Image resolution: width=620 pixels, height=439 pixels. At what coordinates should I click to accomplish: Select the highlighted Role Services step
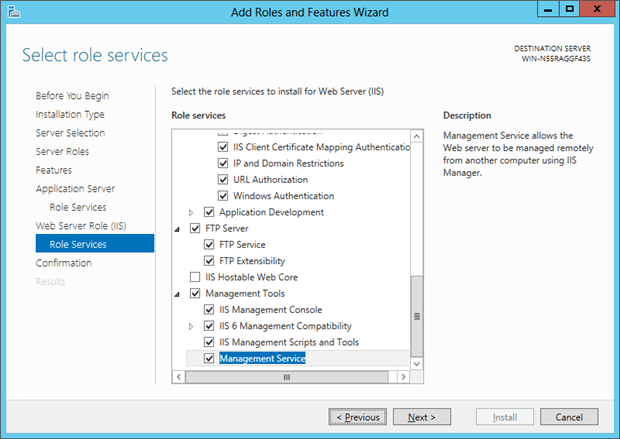click(95, 243)
